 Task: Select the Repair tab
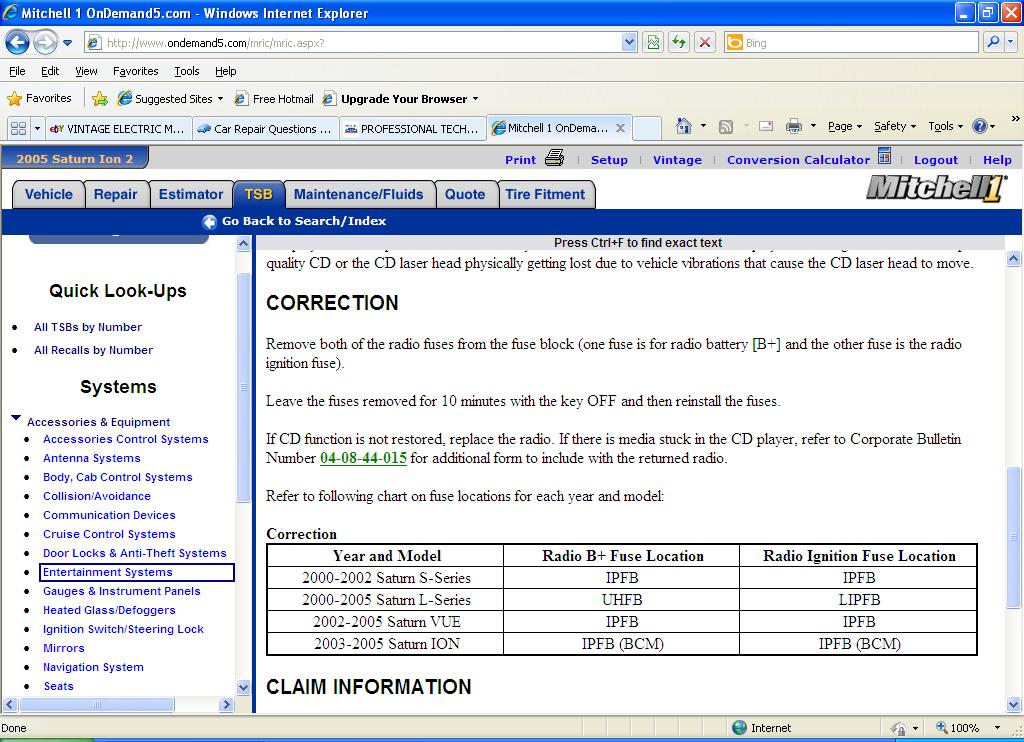tap(116, 195)
